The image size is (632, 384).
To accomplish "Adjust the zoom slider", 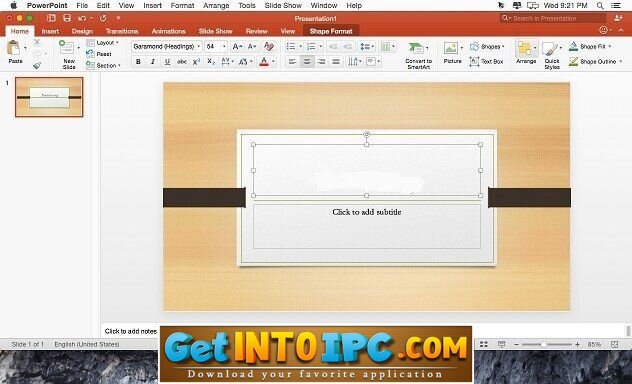I will [x=544, y=345].
